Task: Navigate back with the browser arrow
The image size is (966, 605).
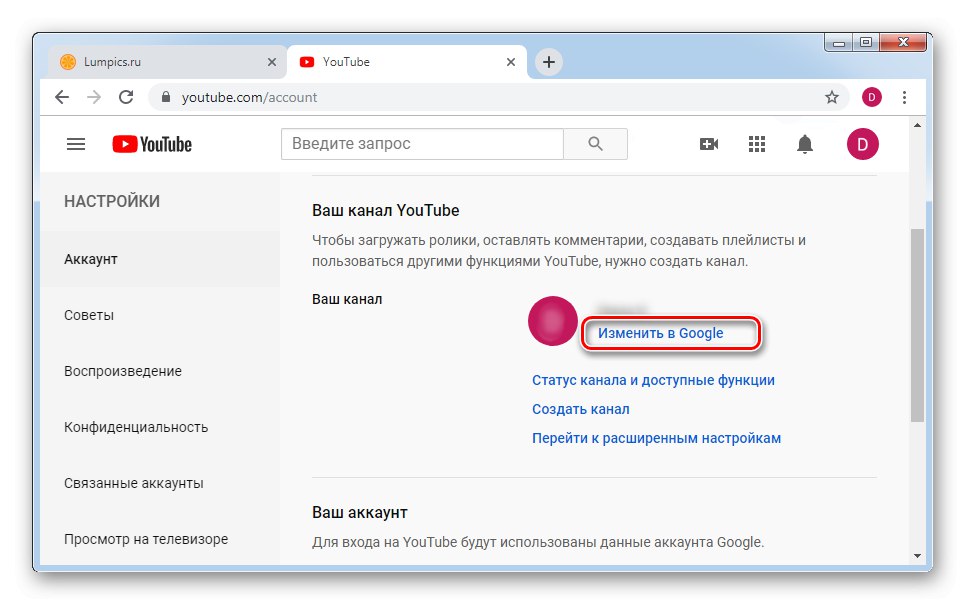Action: (x=61, y=97)
